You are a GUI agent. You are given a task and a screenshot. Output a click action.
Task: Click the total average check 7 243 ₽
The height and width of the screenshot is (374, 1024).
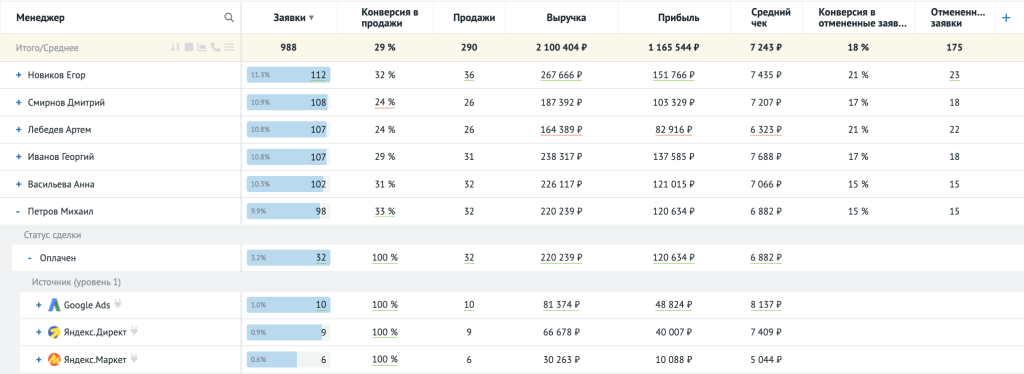tap(767, 48)
